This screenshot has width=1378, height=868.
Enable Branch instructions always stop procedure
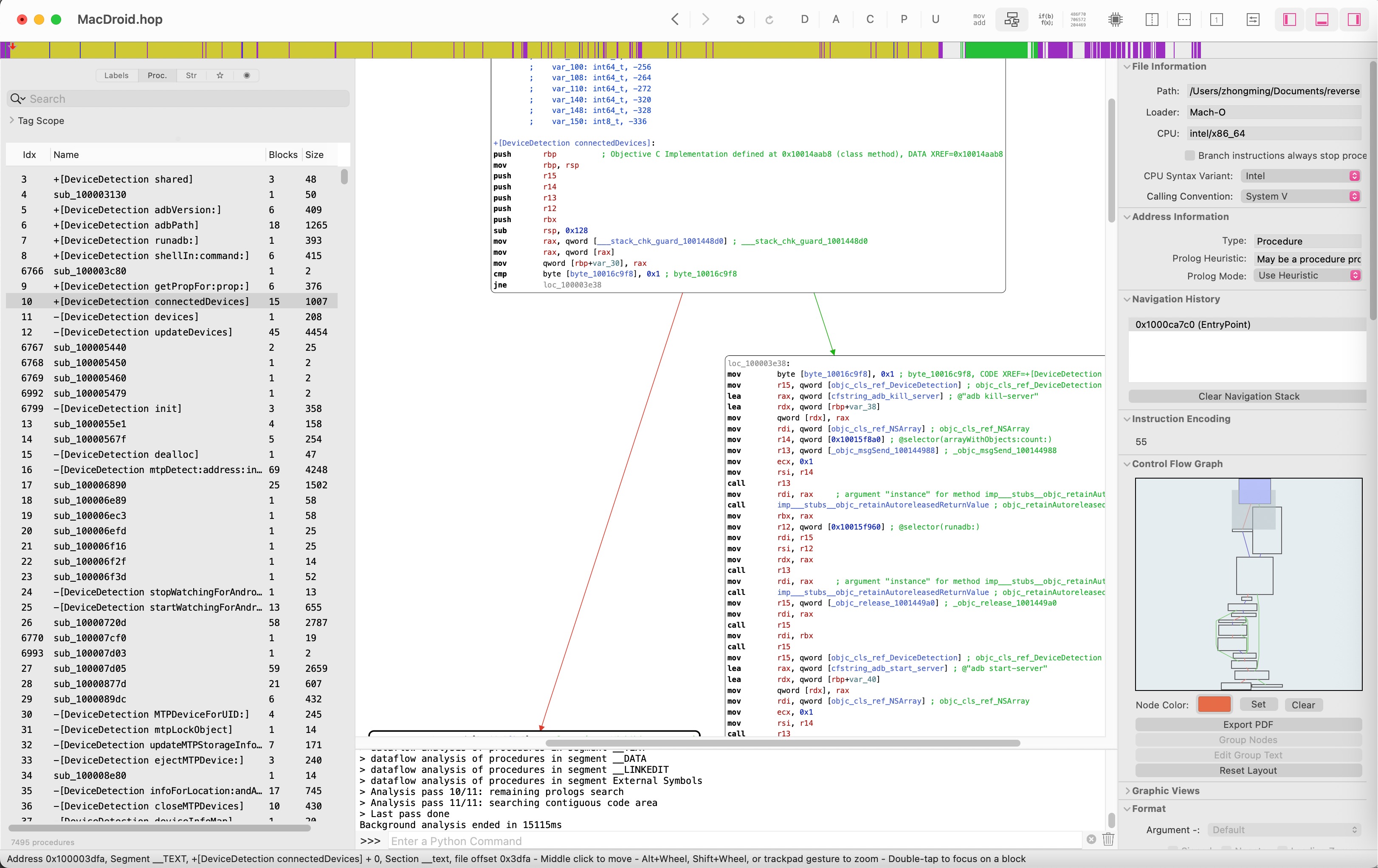coord(1190,155)
